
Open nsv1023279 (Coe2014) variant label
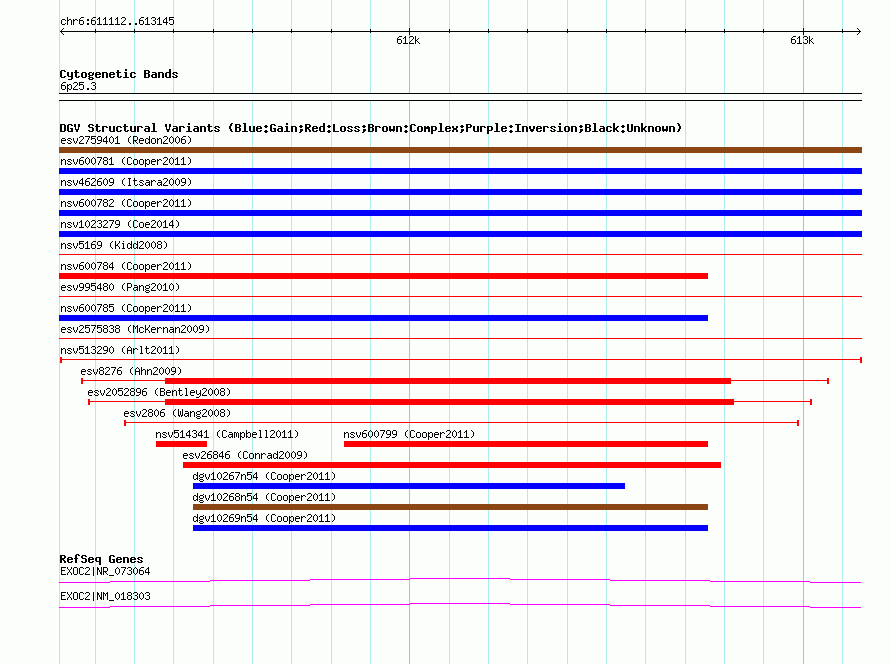[x=120, y=224]
